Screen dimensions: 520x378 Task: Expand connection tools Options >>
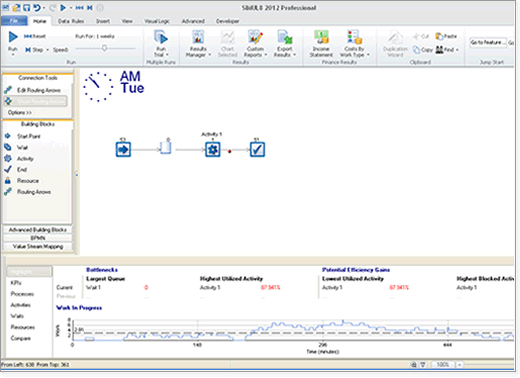pos(20,113)
